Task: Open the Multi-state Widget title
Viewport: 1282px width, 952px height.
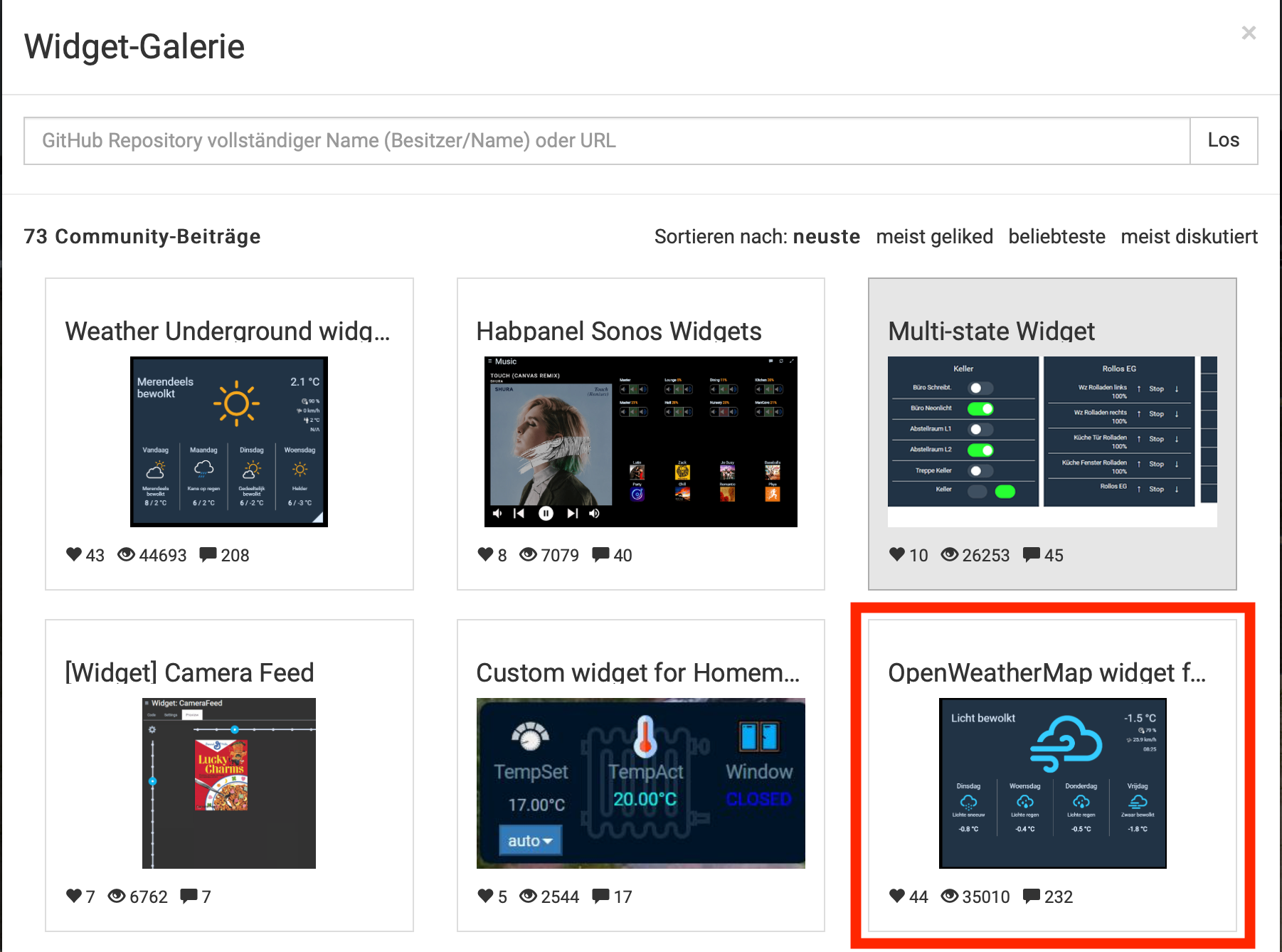Action: (x=991, y=332)
